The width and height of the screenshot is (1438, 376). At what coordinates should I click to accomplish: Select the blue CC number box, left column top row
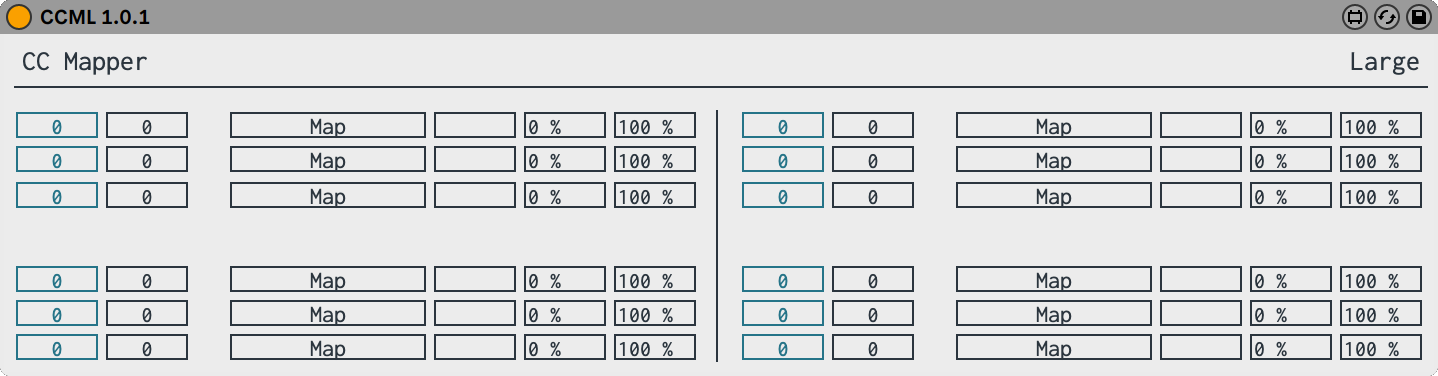click(x=57, y=125)
